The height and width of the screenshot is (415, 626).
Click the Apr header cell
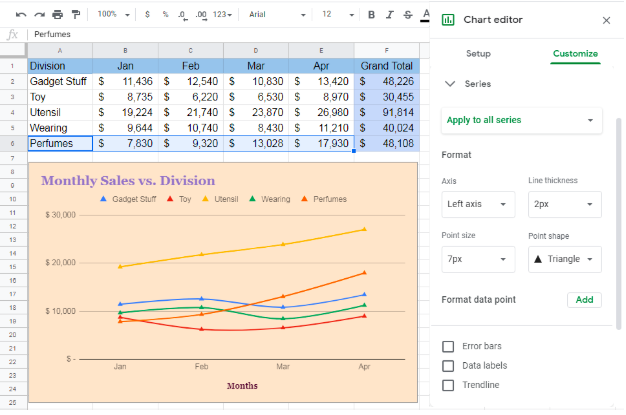(321, 66)
